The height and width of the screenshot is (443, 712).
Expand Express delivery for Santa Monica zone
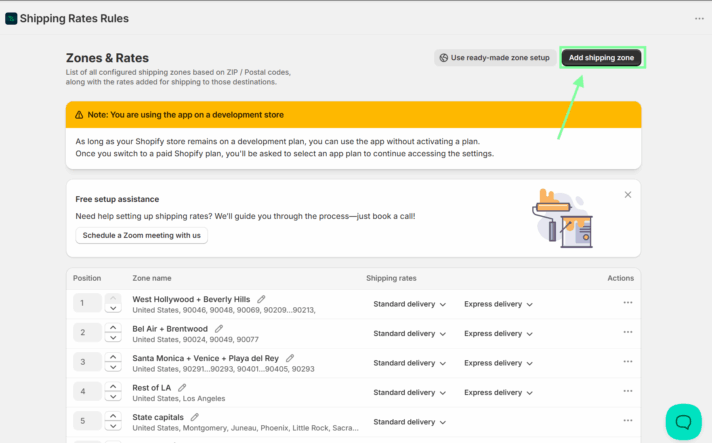[498, 363]
